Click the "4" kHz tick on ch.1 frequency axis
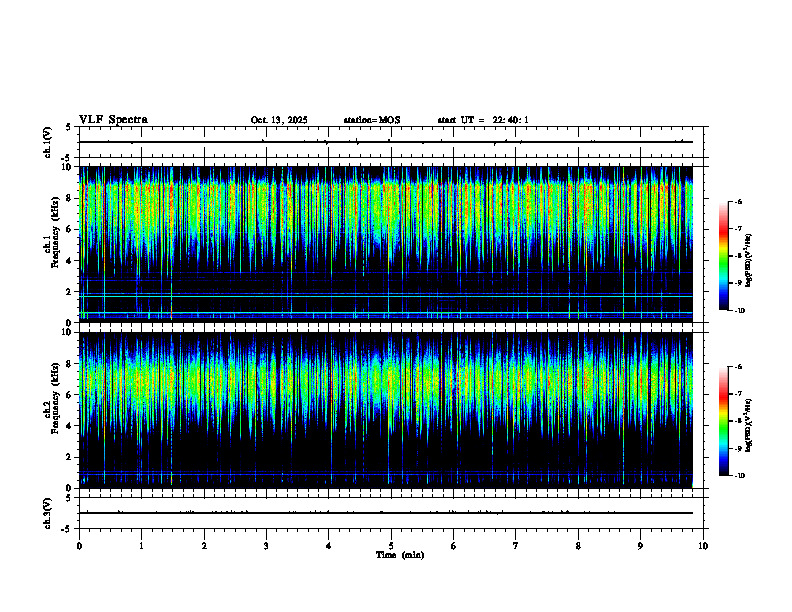The height and width of the screenshot is (612, 792). (70, 261)
